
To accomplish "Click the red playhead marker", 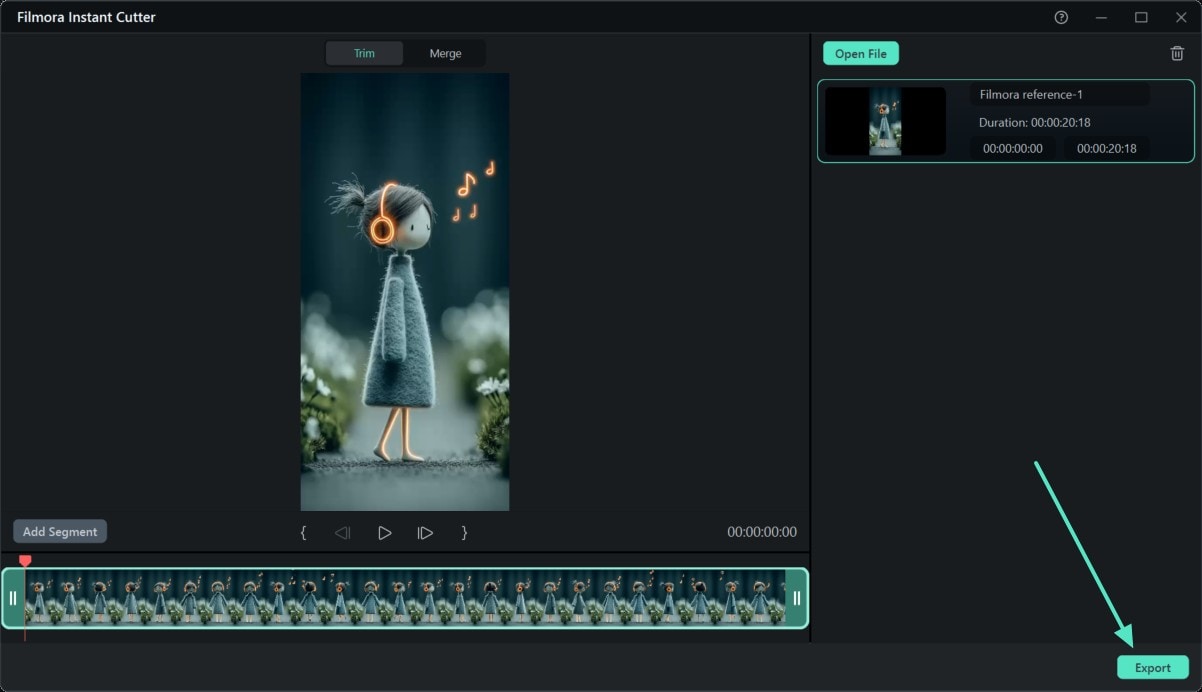I will coord(25,562).
